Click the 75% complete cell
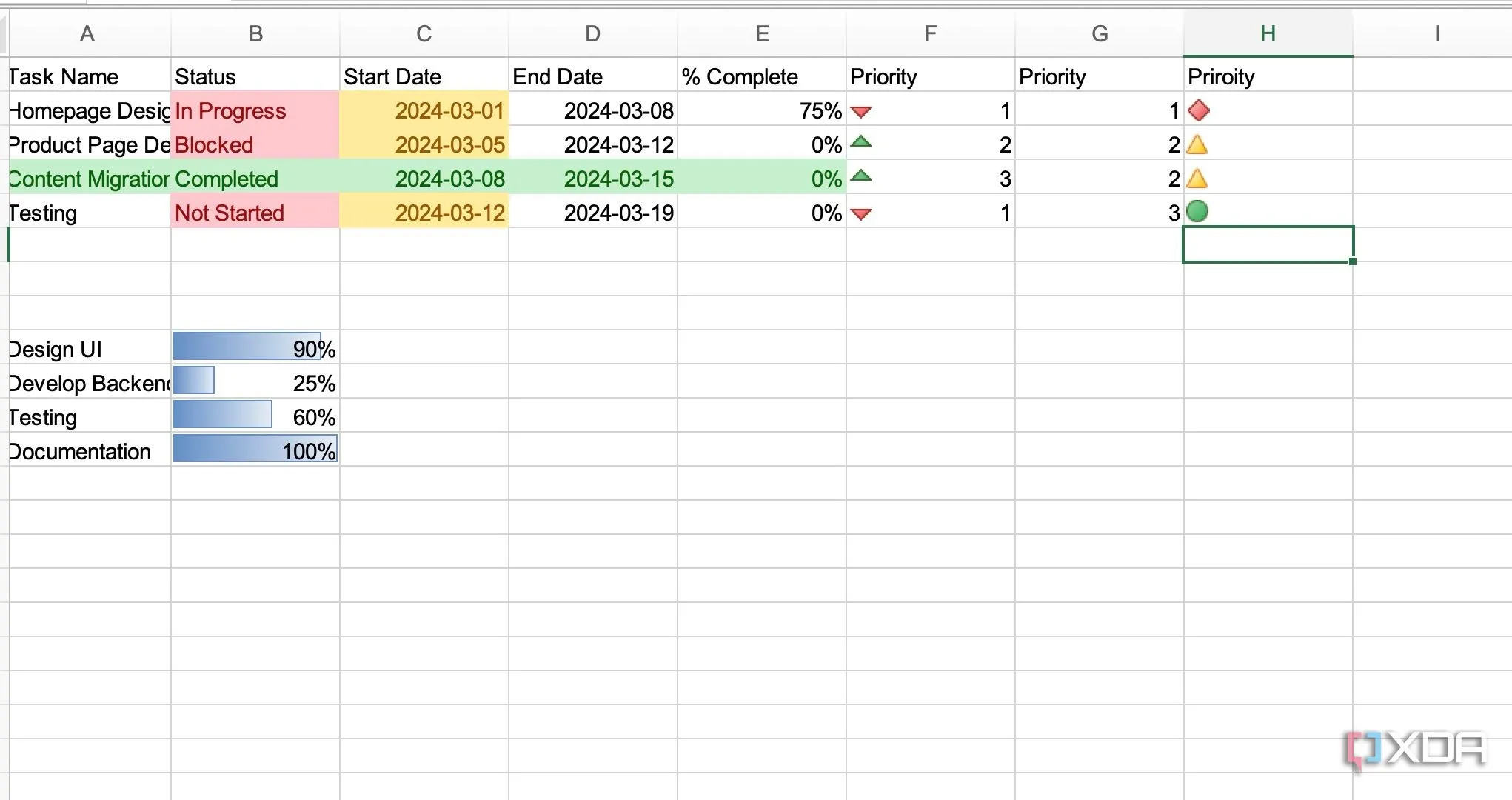The width and height of the screenshot is (1512, 800). coord(762,111)
